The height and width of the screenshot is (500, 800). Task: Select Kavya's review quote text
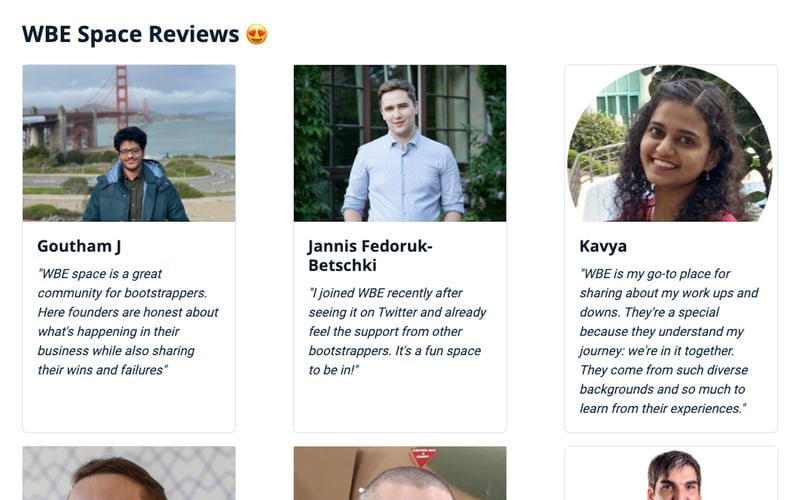pos(669,341)
